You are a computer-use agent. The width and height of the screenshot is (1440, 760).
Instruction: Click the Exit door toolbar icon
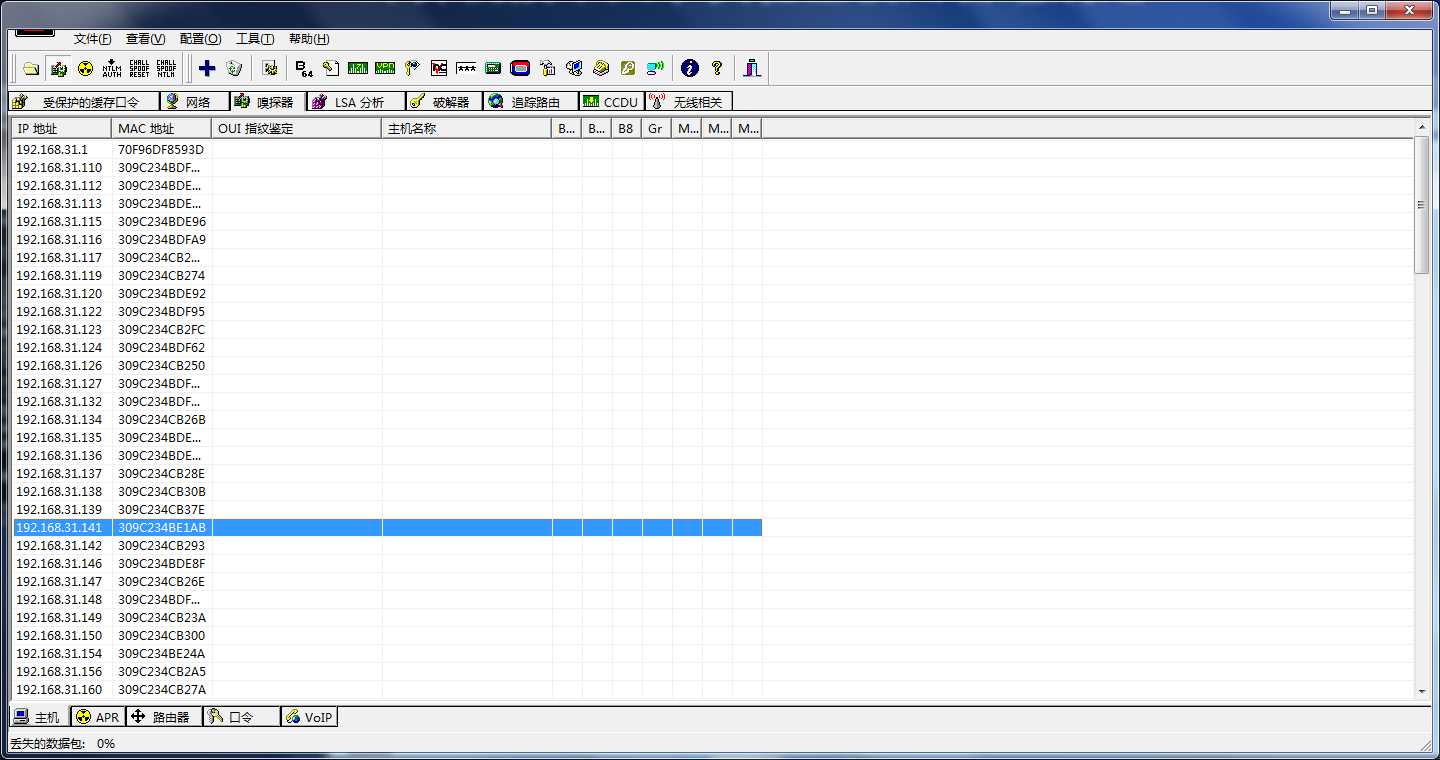click(x=752, y=68)
